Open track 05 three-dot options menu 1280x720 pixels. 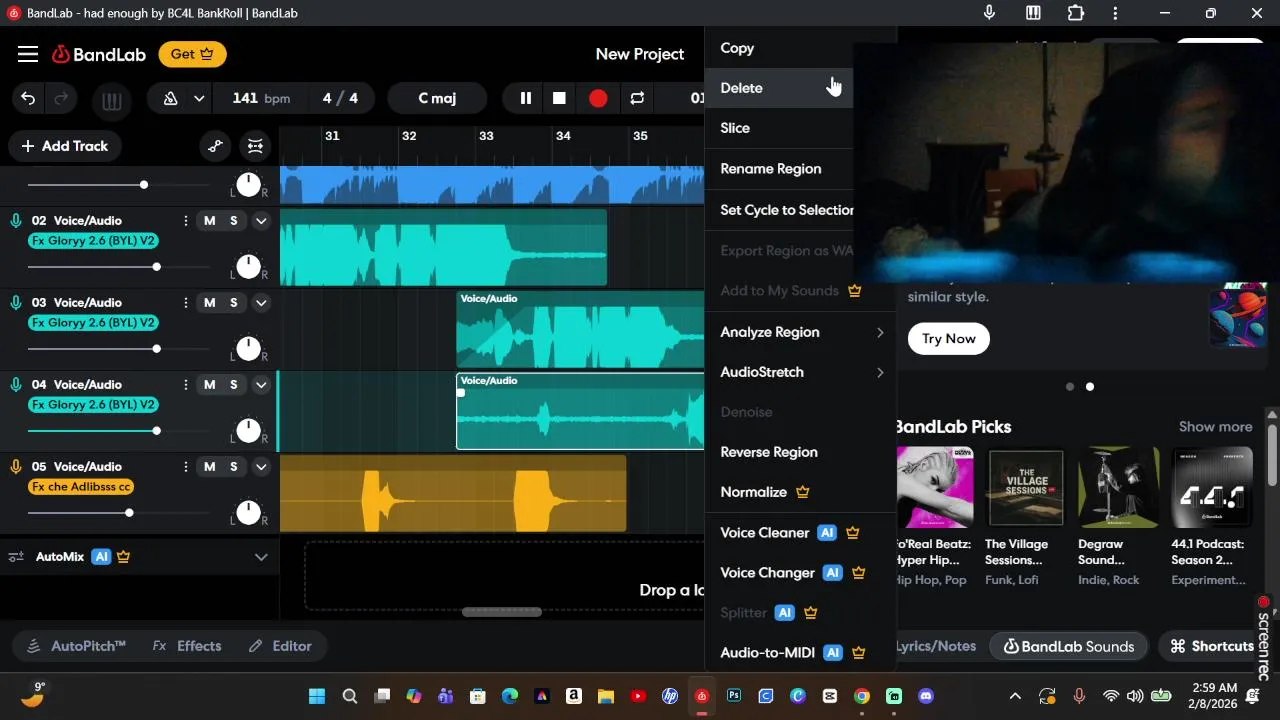[185, 467]
